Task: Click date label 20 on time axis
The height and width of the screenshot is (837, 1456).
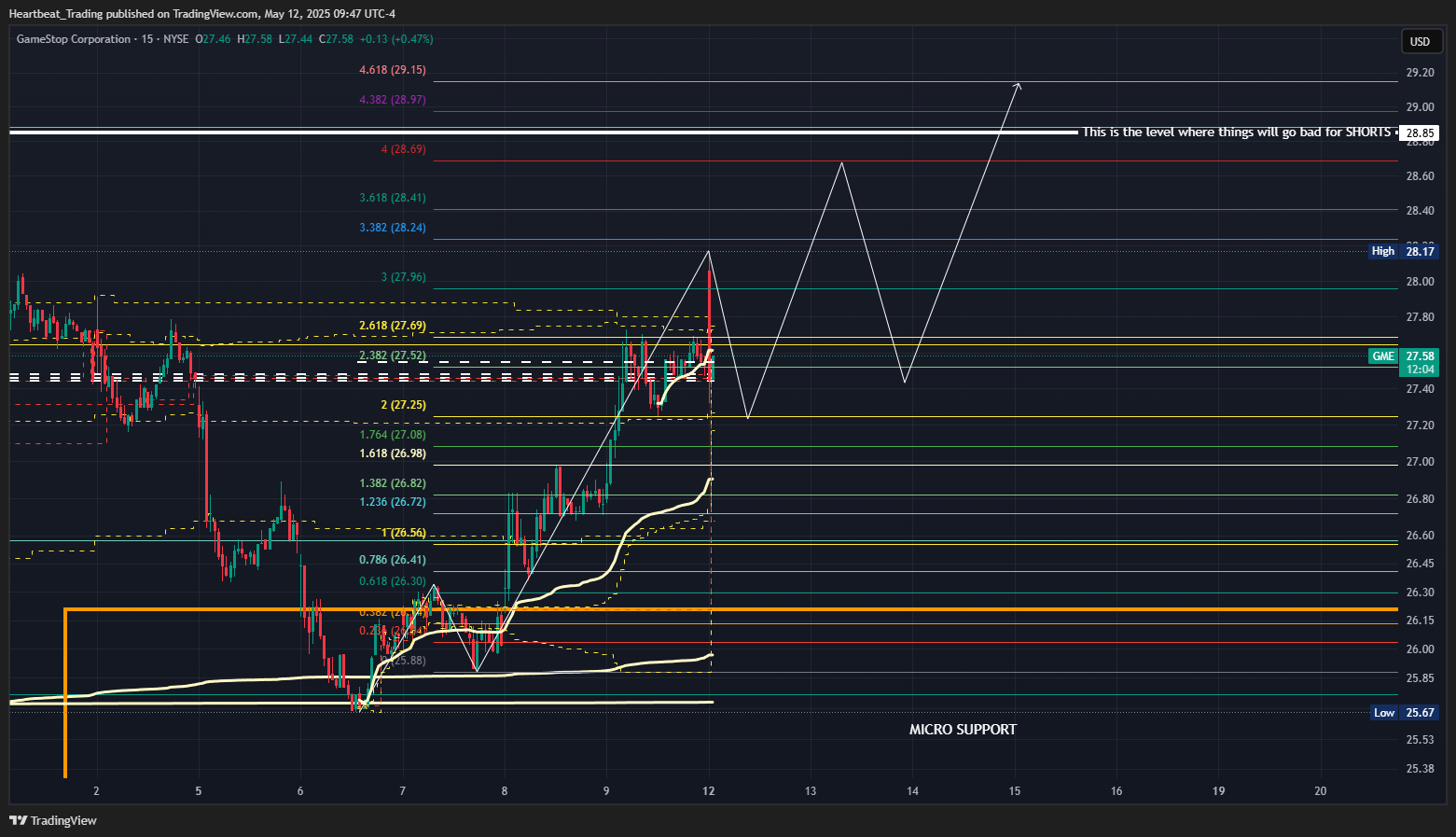Action: click(x=1321, y=791)
